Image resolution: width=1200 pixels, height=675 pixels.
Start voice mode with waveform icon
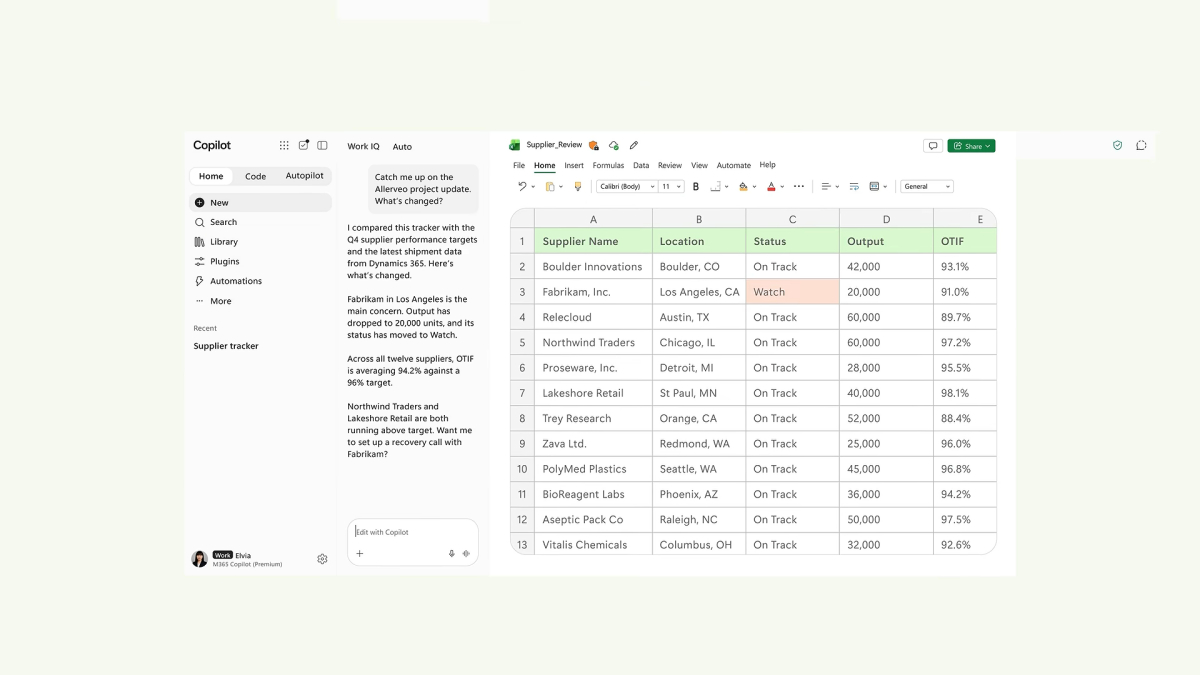coord(466,553)
